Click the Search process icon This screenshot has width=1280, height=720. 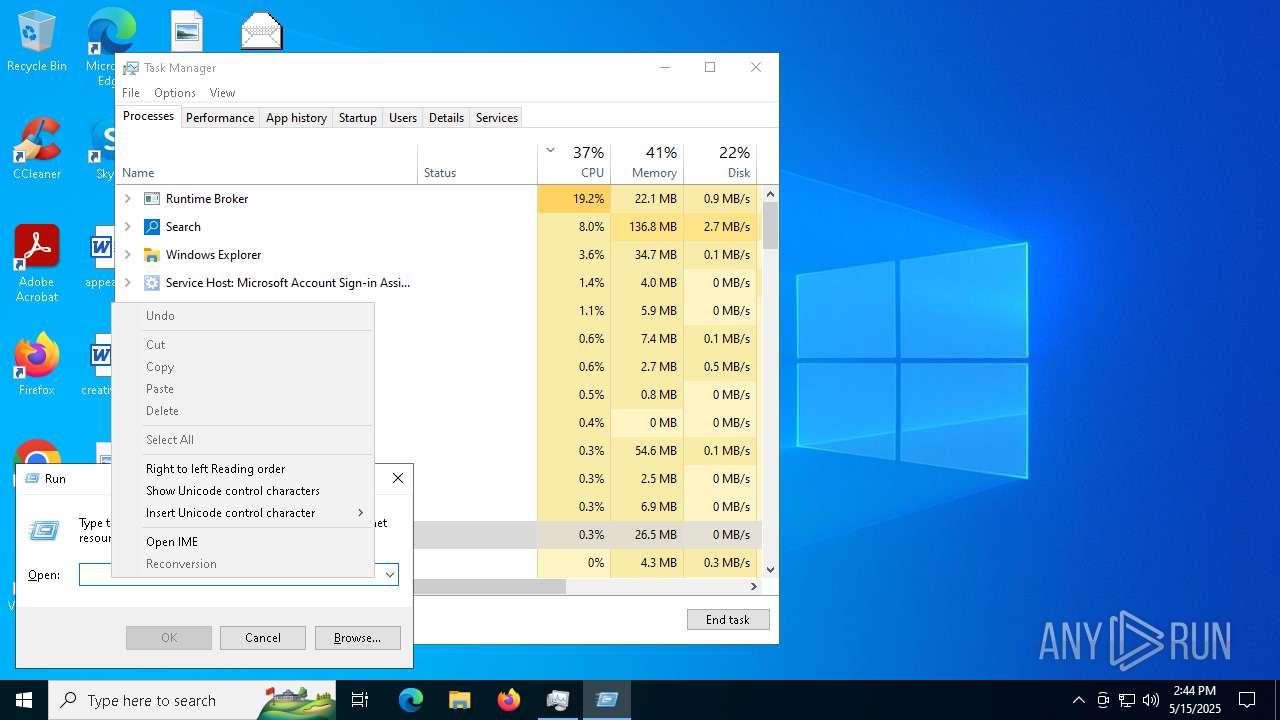pos(152,227)
